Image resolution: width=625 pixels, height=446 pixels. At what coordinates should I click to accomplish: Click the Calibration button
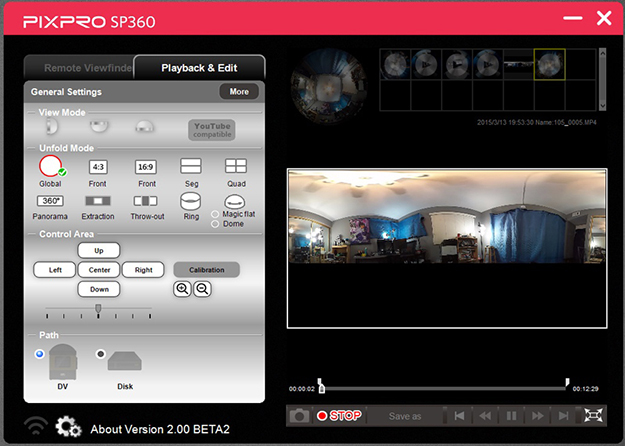tap(206, 270)
